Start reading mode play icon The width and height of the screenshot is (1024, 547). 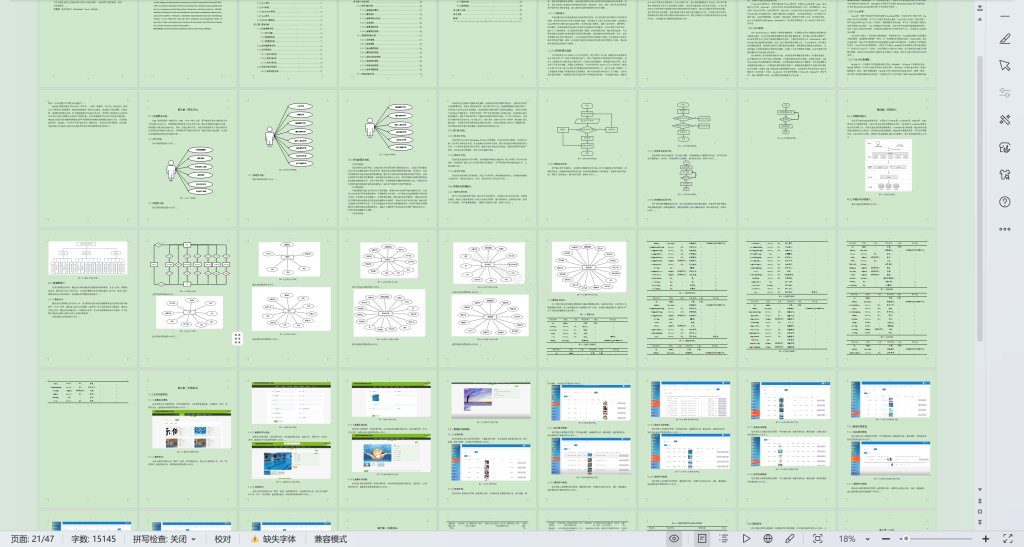(x=746, y=539)
